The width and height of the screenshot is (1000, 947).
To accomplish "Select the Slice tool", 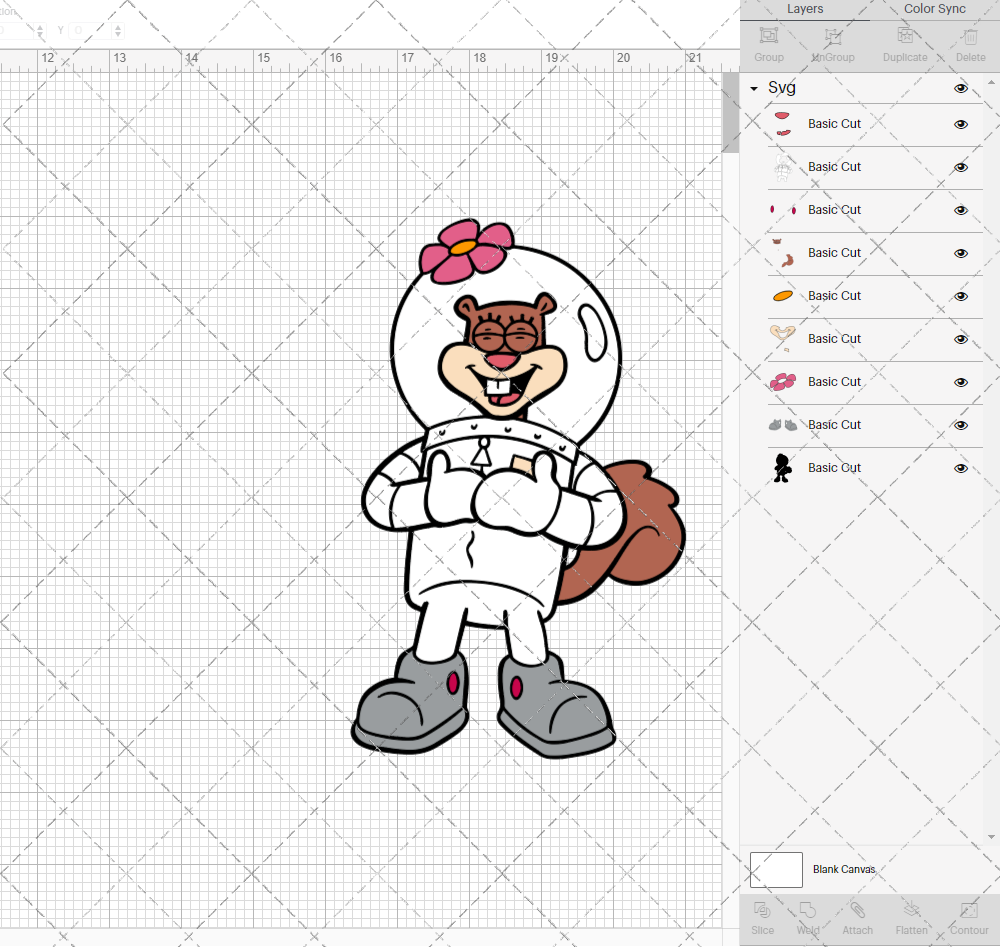I will [762, 910].
